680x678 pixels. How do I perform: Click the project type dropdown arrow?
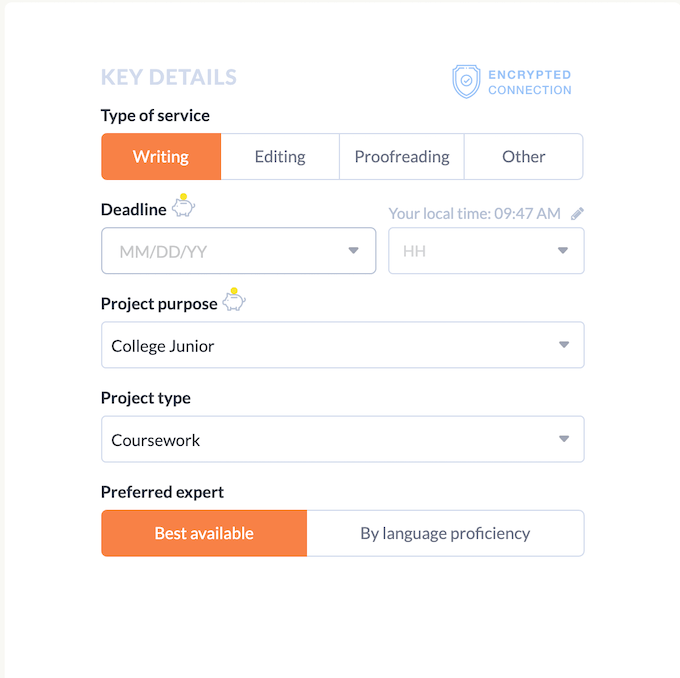pyautogui.click(x=564, y=440)
